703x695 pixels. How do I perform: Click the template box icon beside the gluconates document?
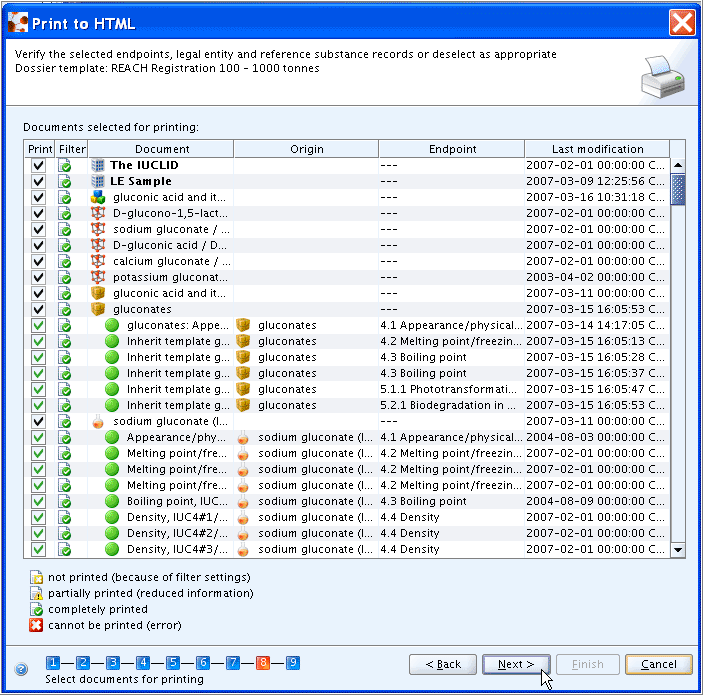pyautogui.click(x=98, y=309)
